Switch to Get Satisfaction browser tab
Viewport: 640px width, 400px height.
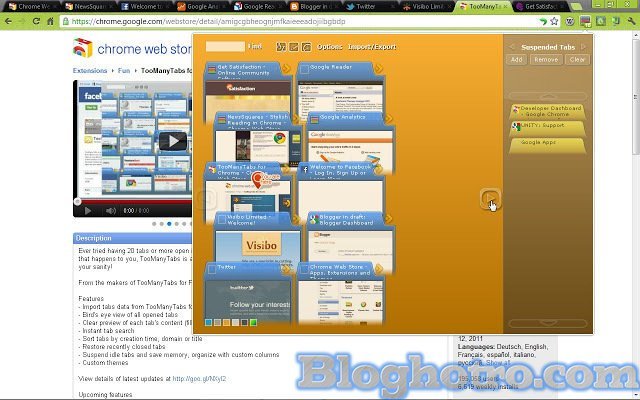[x=540, y=7]
